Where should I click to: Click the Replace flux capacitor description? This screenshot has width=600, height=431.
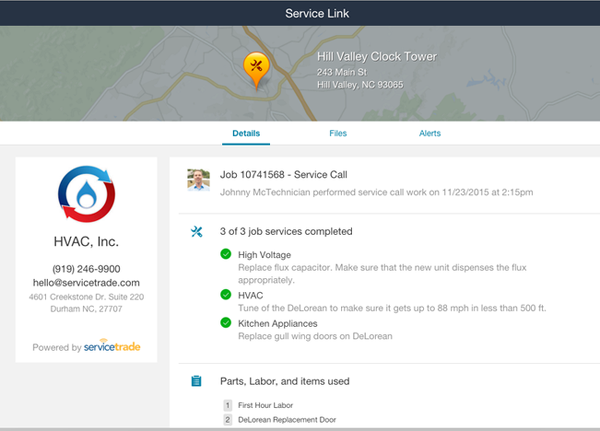(382, 274)
